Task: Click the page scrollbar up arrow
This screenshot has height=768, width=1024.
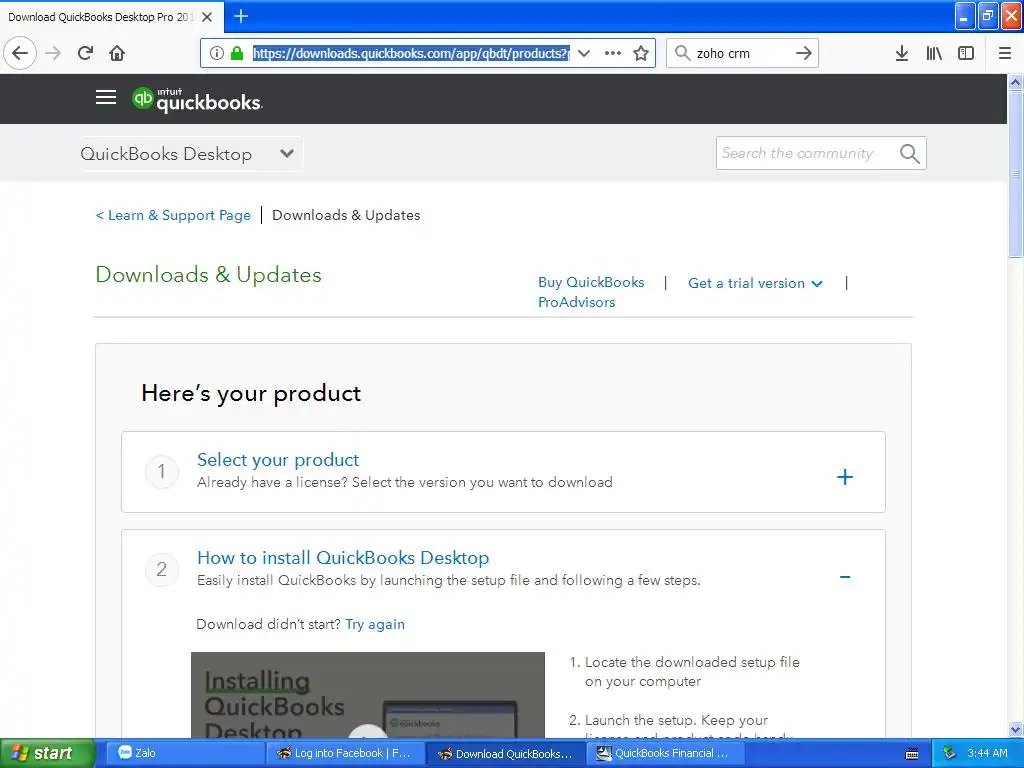Action: click(1016, 82)
